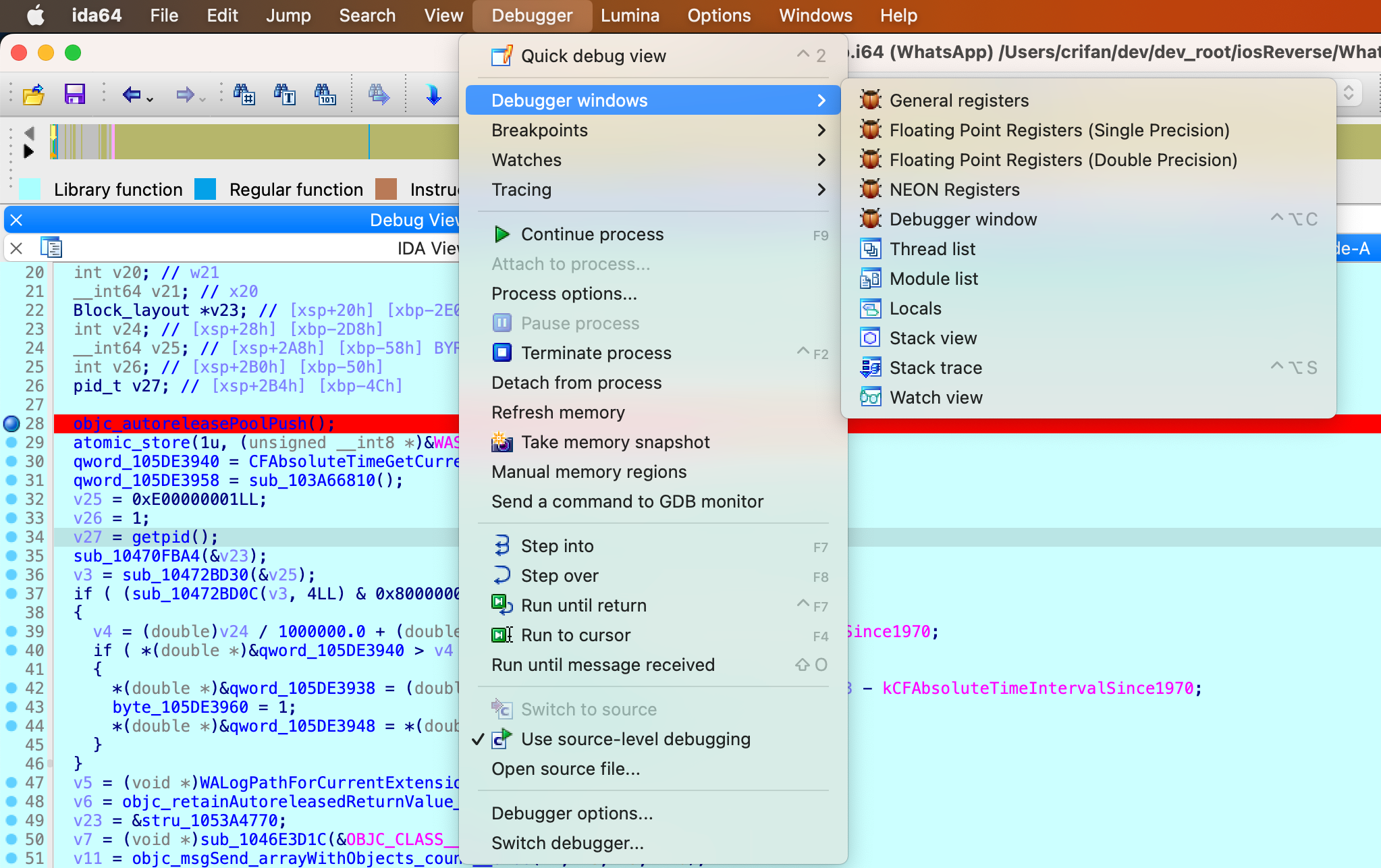The image size is (1381, 868).
Task: Toggle breakpoint dot at line 36
Action: [11, 575]
